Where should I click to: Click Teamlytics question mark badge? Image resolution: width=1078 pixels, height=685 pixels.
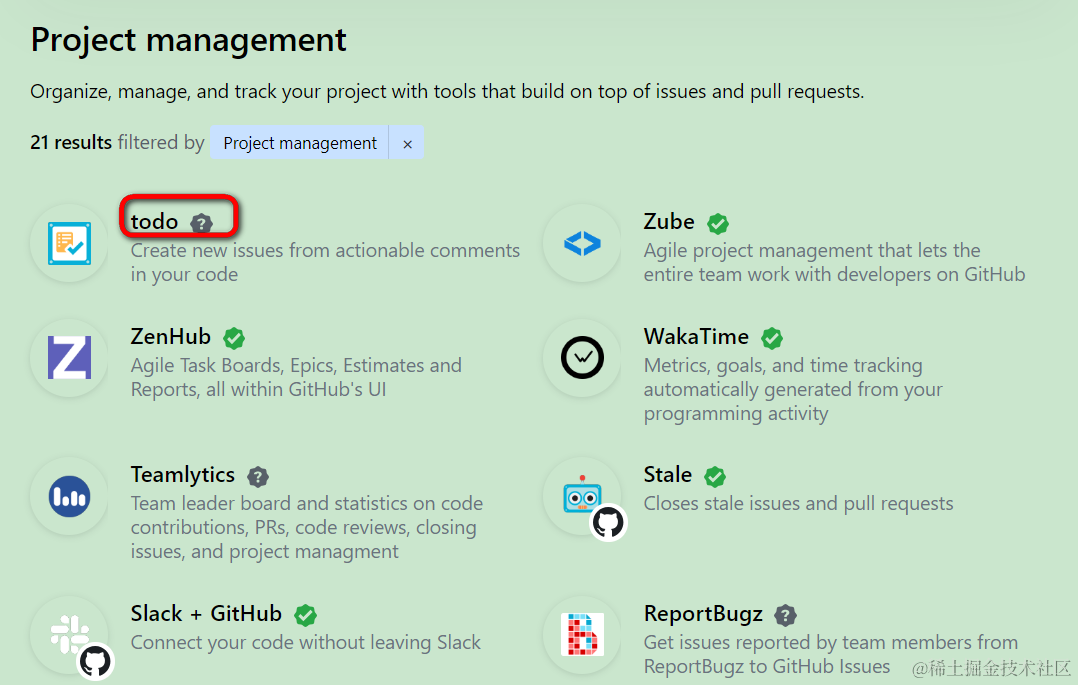tap(257, 475)
